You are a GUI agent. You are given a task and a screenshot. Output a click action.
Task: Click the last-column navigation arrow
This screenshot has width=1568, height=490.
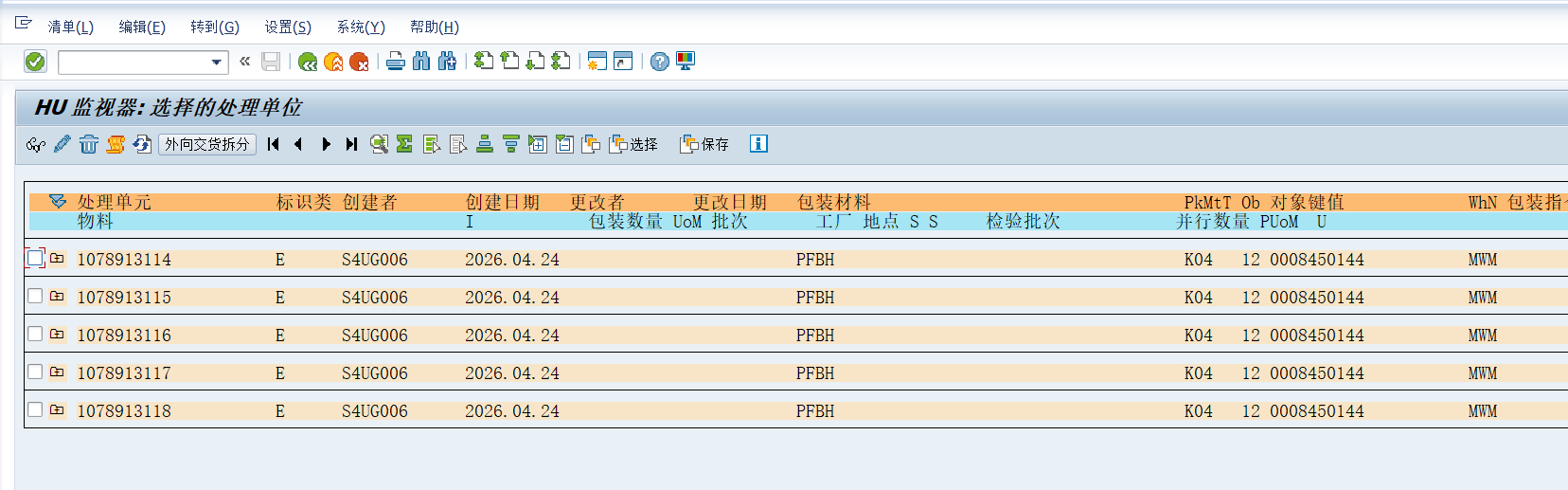point(351,144)
